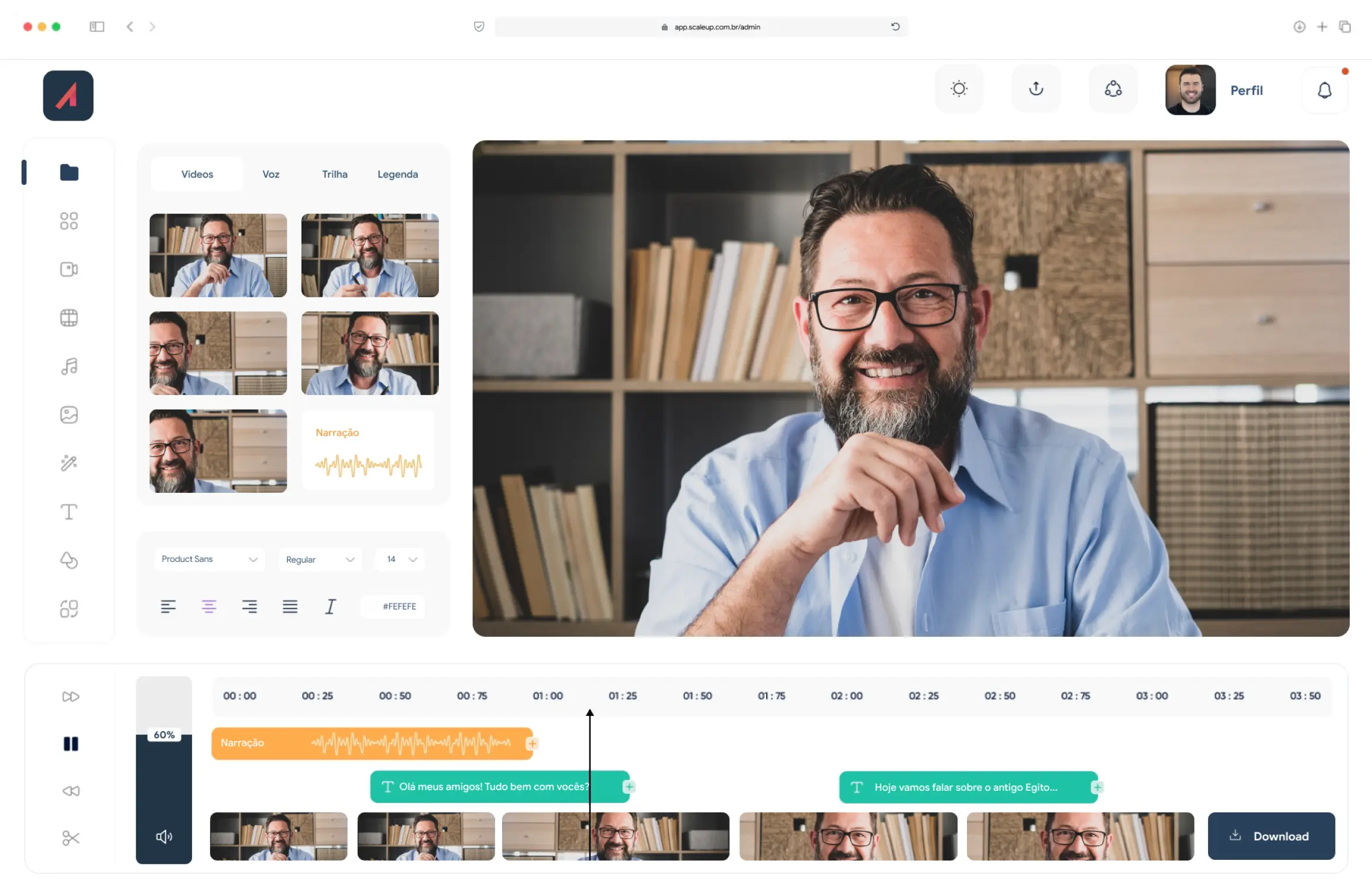Image resolution: width=1372 pixels, height=885 pixels.
Task: Open the video camera sidebar icon
Action: (x=69, y=269)
